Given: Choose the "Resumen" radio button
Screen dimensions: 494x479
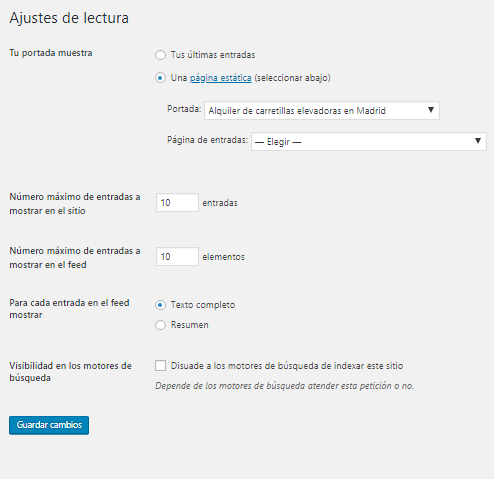Looking at the screenshot, I should pos(160,325).
